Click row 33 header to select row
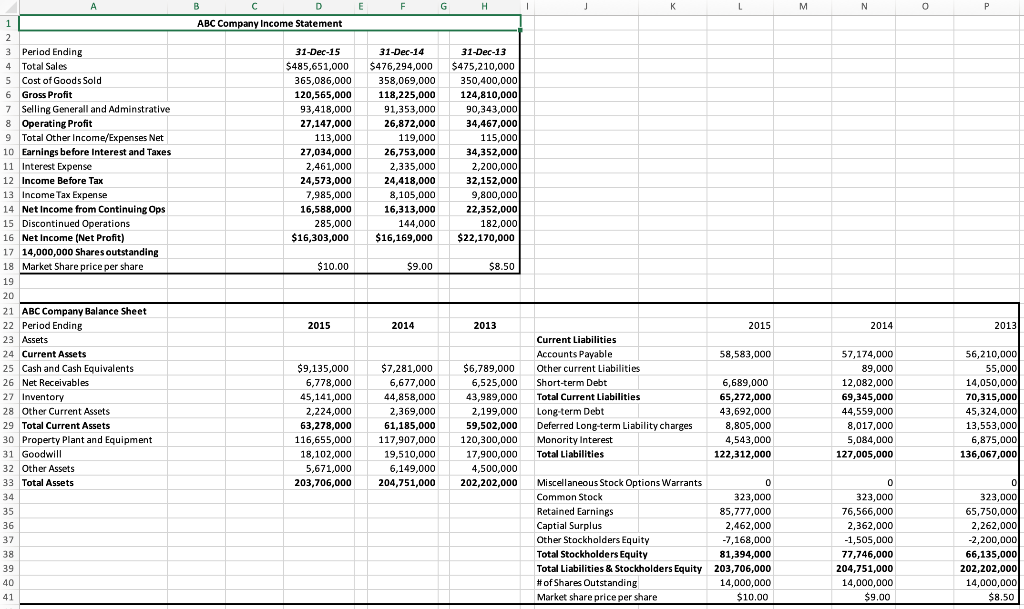Viewport: 1024px width, 609px height. tap(7, 483)
